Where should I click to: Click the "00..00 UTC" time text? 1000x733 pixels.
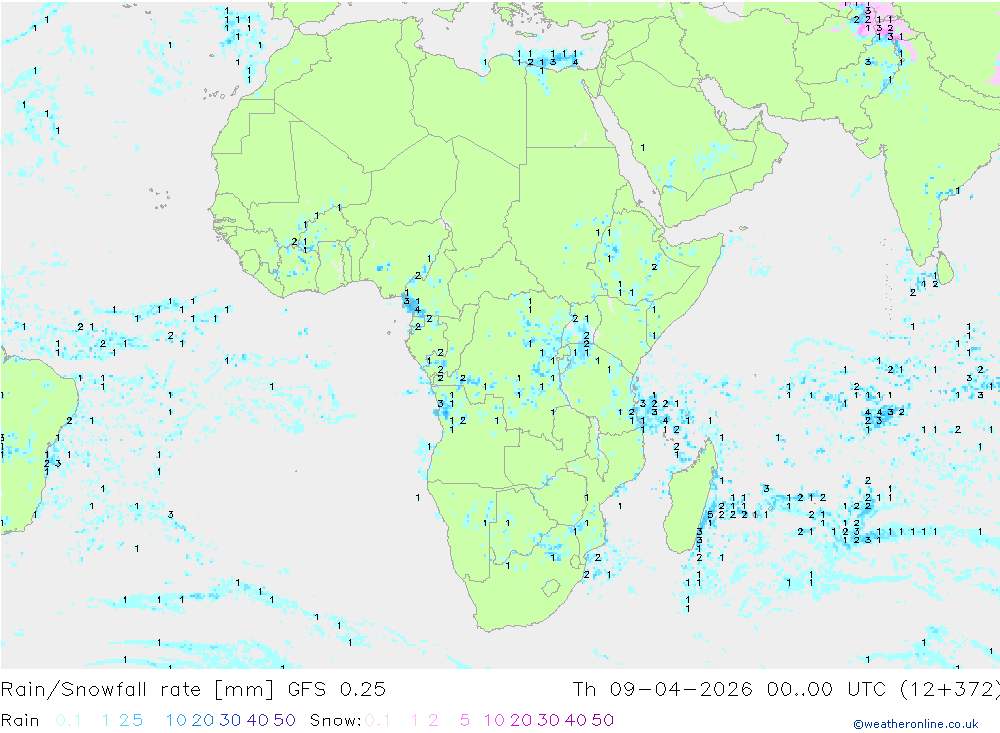[x=827, y=690]
